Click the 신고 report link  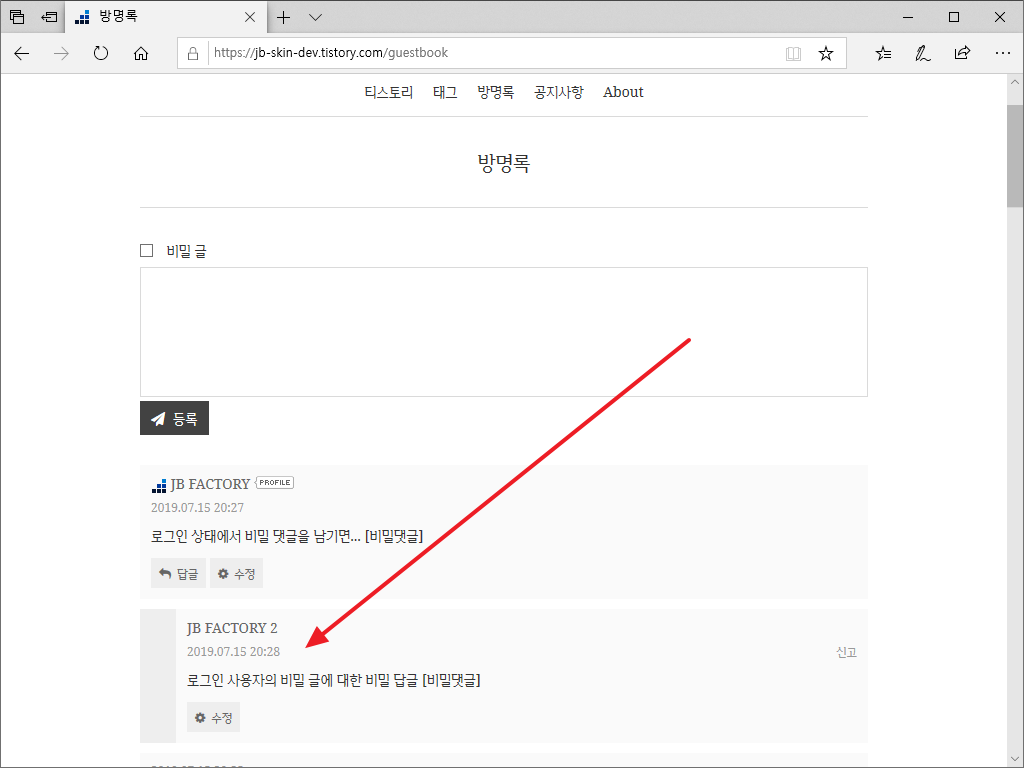(846, 652)
